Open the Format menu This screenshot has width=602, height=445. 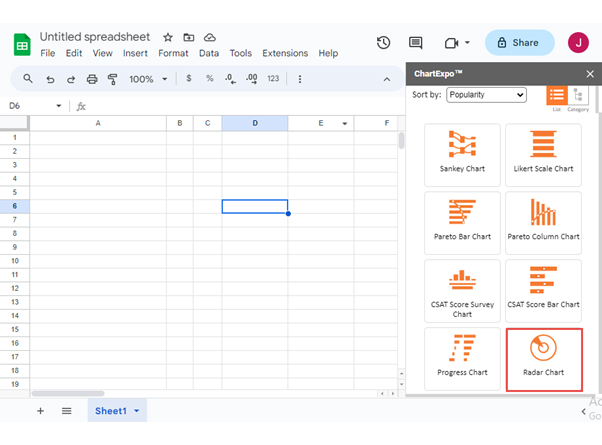click(173, 53)
